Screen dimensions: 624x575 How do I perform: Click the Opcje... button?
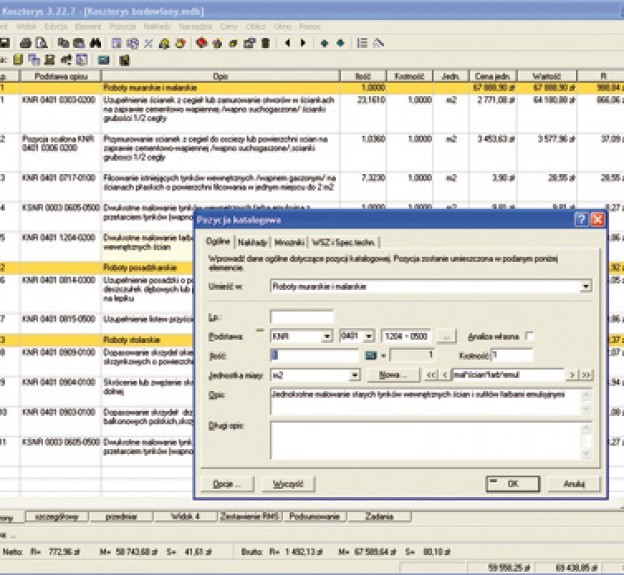(227, 484)
